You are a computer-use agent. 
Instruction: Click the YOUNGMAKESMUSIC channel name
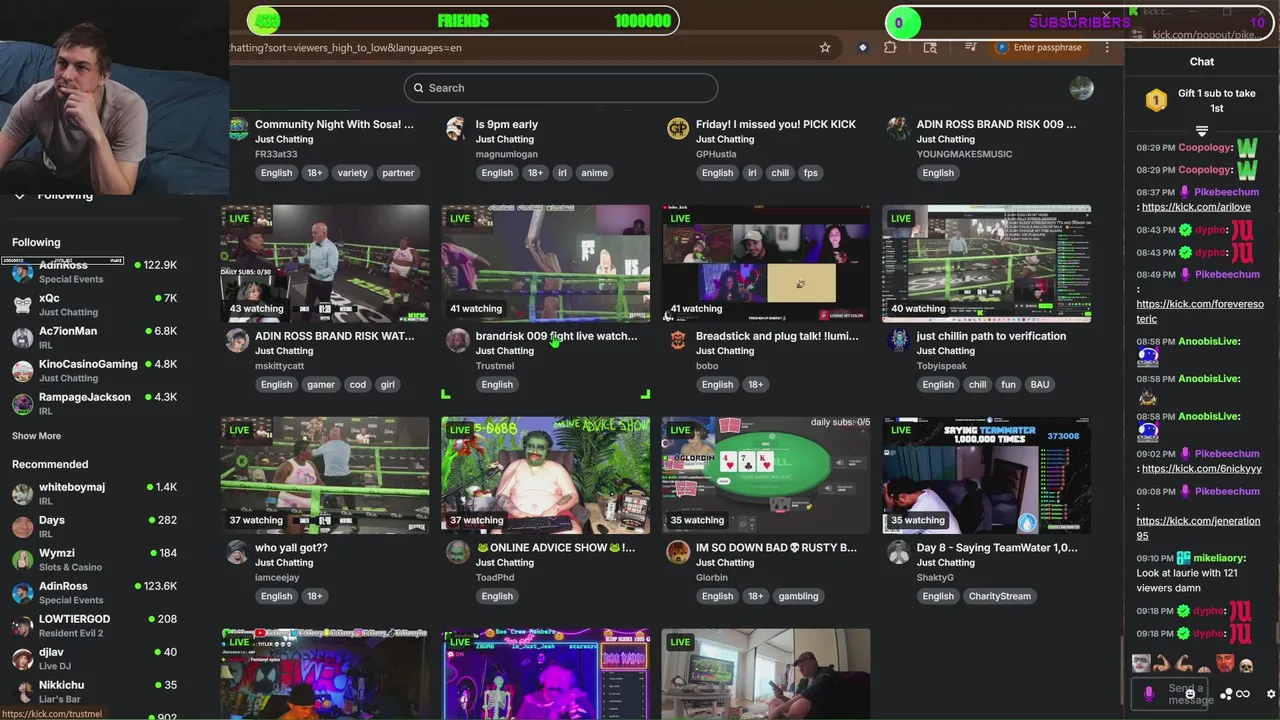click(964, 154)
